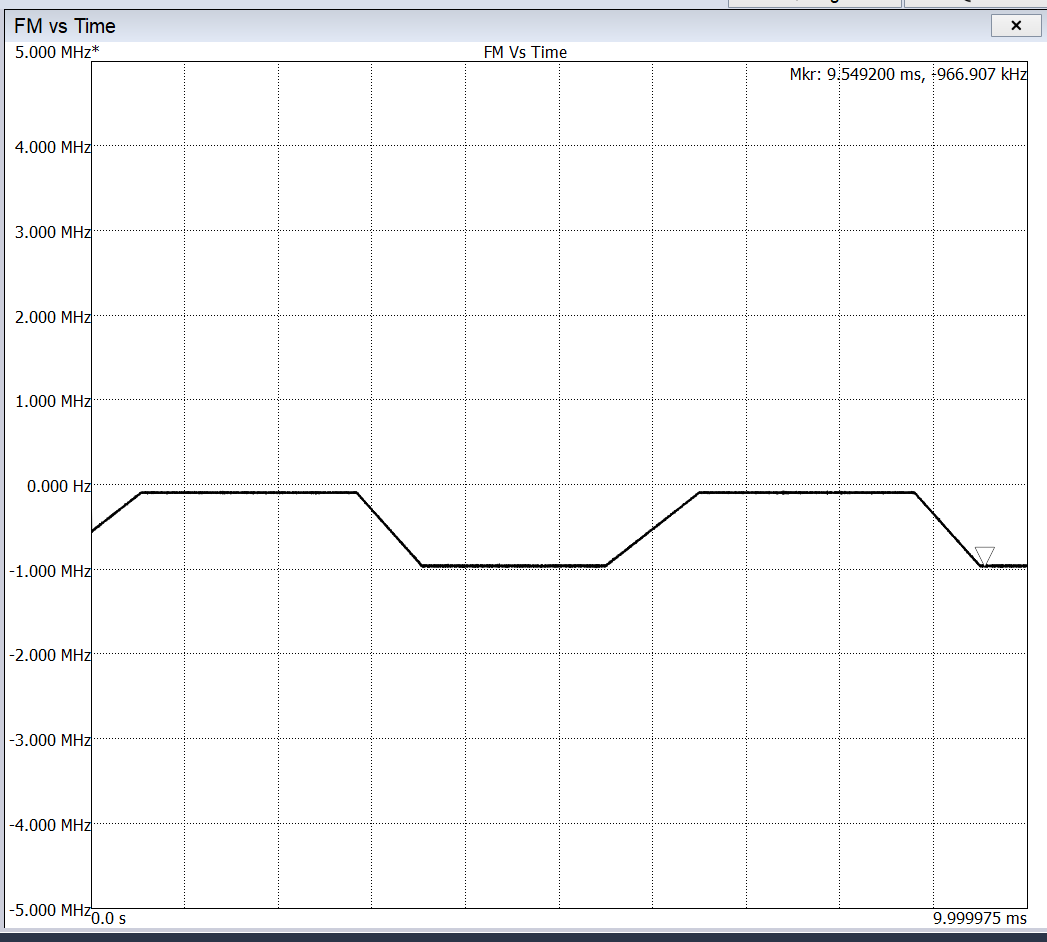Click the 1.000 MHz axis label
This screenshot has width=1047, height=942.
53,401
